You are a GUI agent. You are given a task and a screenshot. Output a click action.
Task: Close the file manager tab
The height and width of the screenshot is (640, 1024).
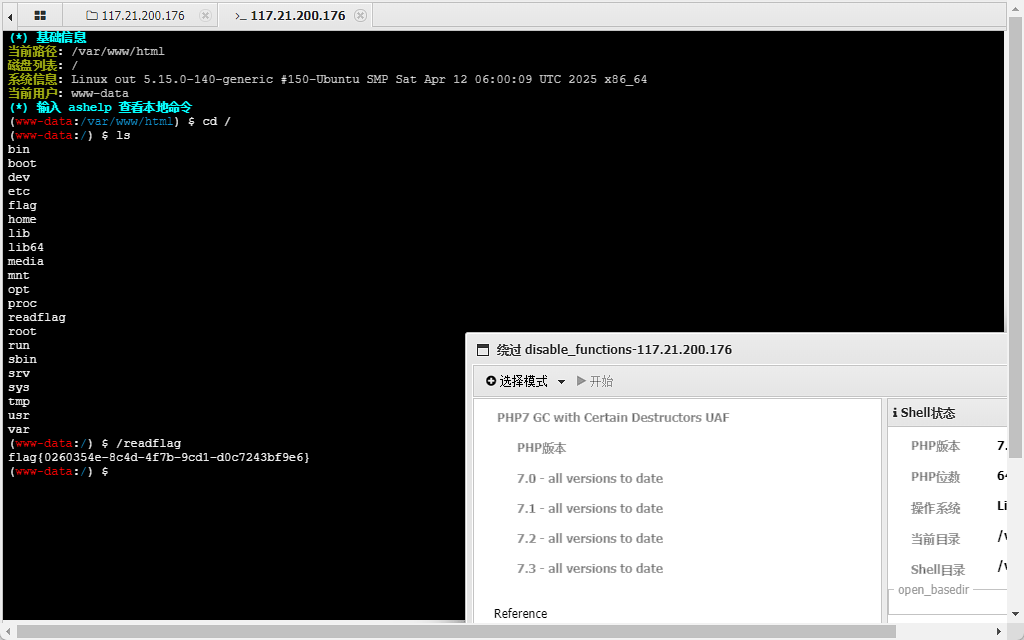coord(205,16)
